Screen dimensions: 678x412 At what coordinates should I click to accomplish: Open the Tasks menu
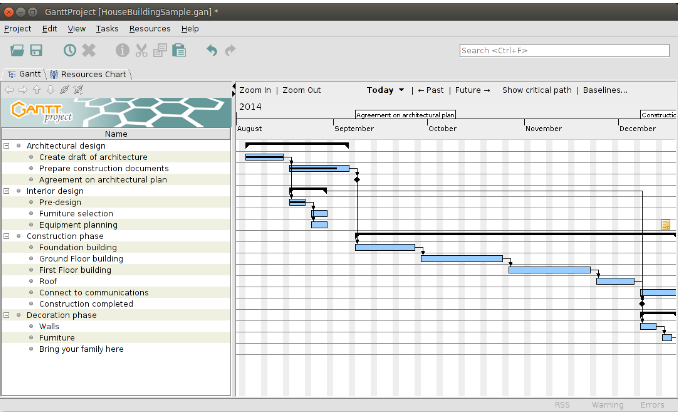106,29
